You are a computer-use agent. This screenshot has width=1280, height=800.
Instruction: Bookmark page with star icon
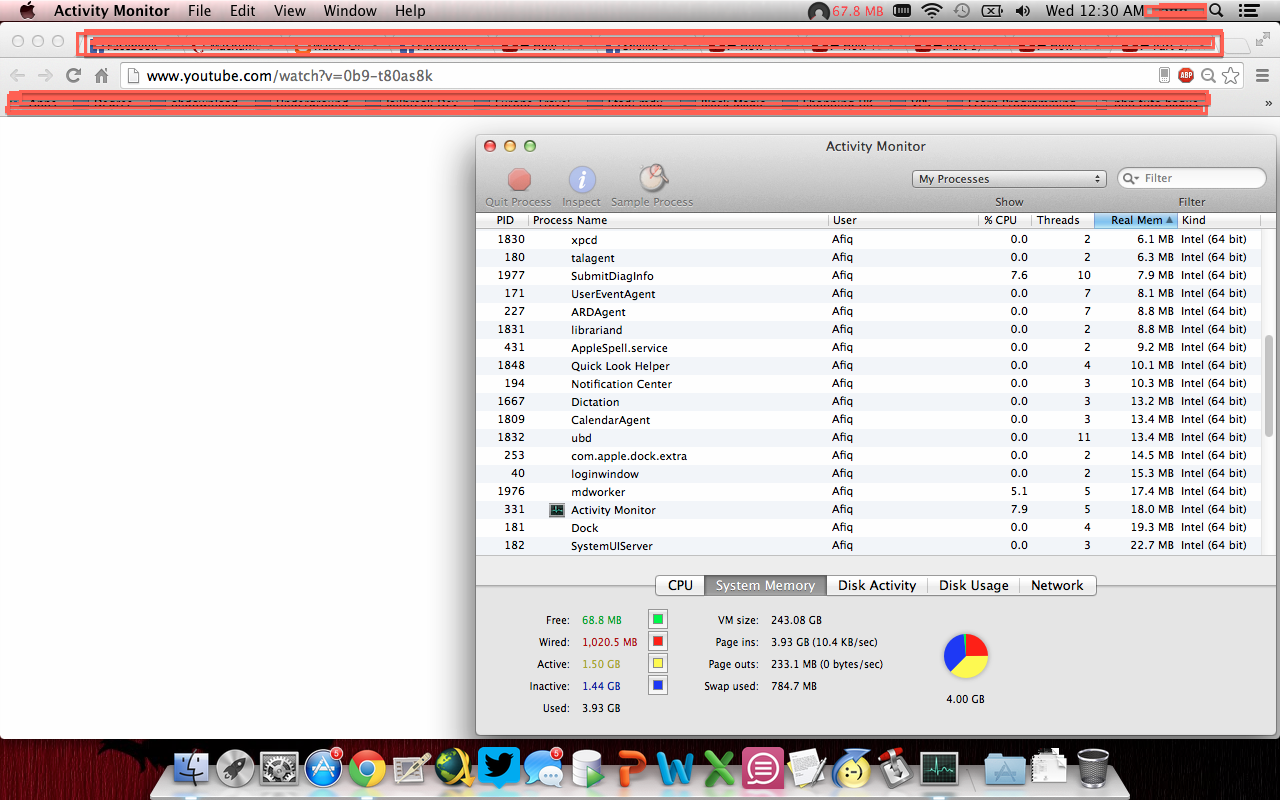(x=1231, y=75)
